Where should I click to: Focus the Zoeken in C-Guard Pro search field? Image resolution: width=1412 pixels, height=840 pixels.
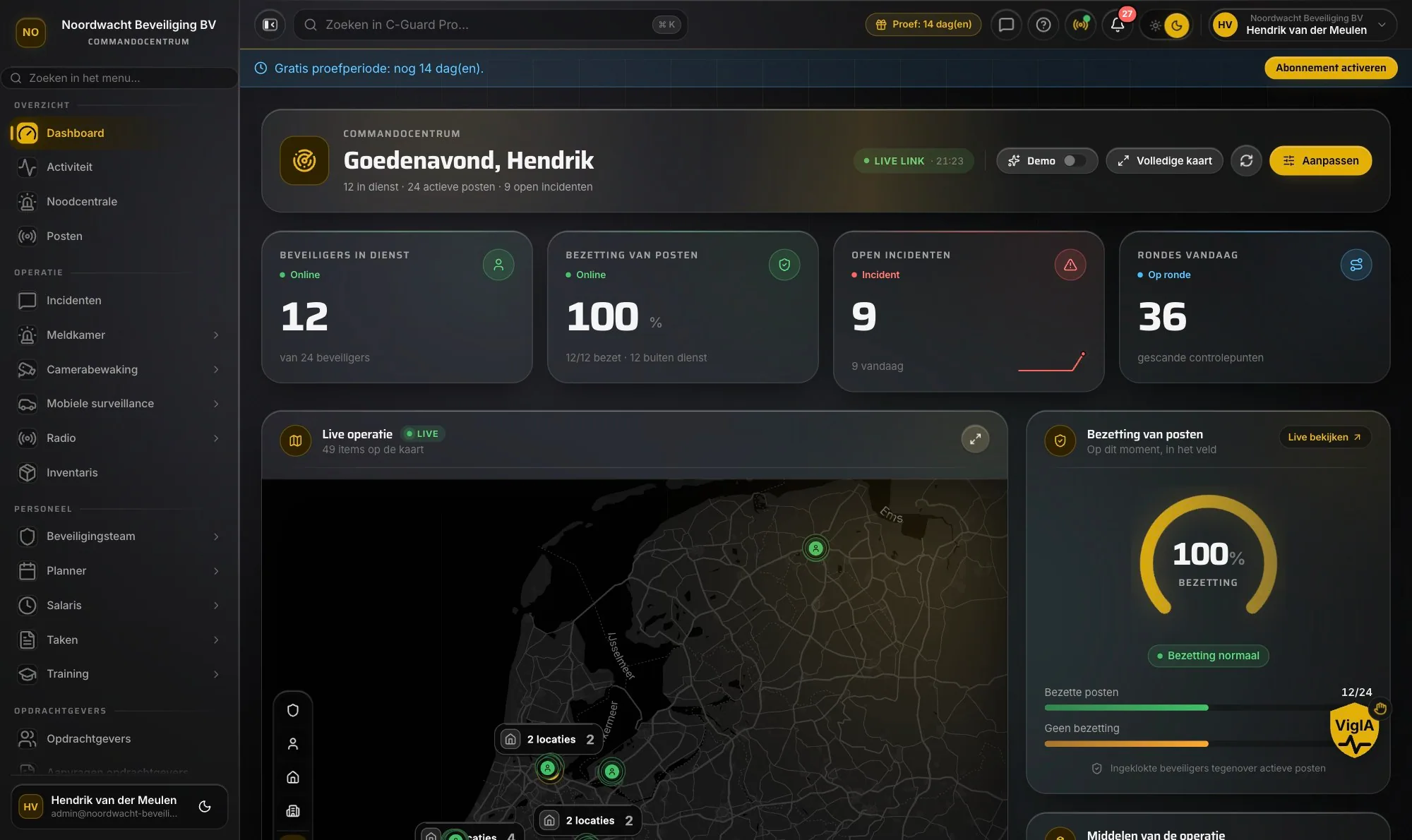tap(490, 25)
